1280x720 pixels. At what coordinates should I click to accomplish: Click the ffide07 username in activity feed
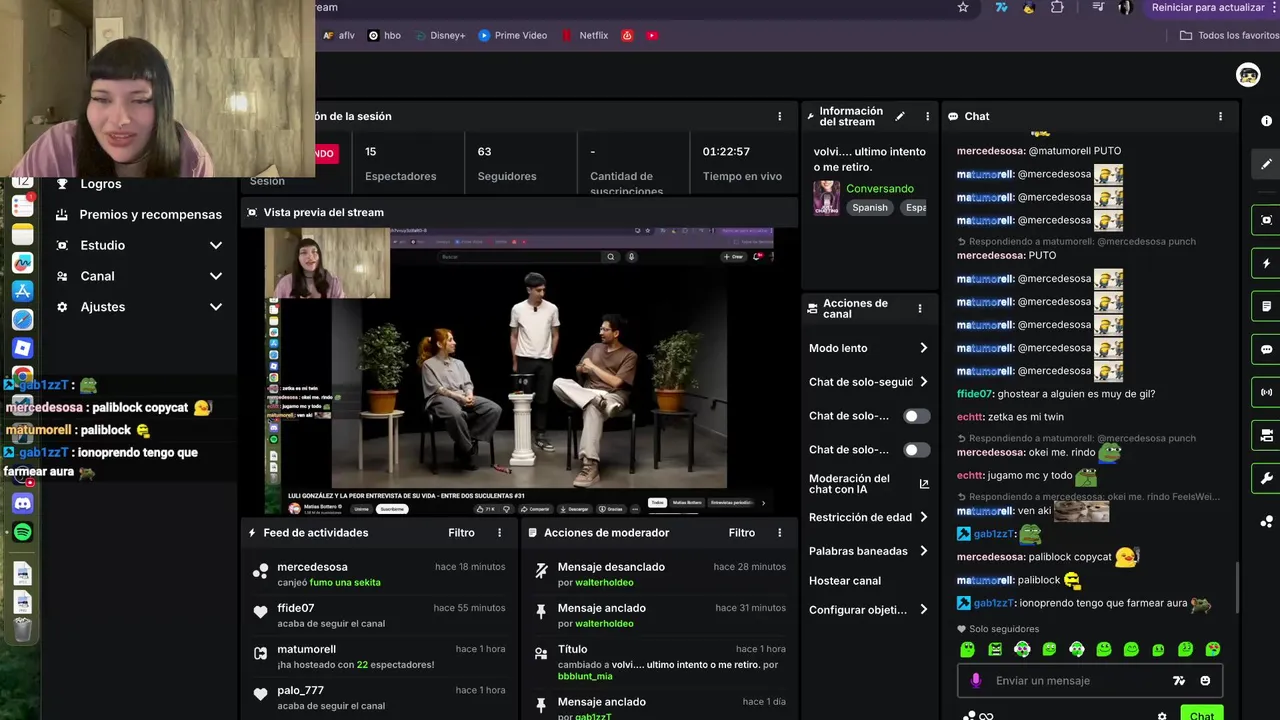click(296, 608)
